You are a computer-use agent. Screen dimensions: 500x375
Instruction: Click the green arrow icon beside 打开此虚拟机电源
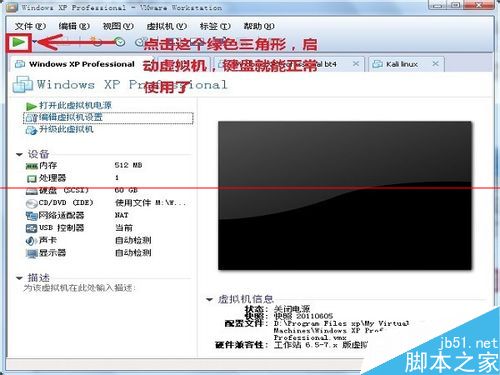31,106
